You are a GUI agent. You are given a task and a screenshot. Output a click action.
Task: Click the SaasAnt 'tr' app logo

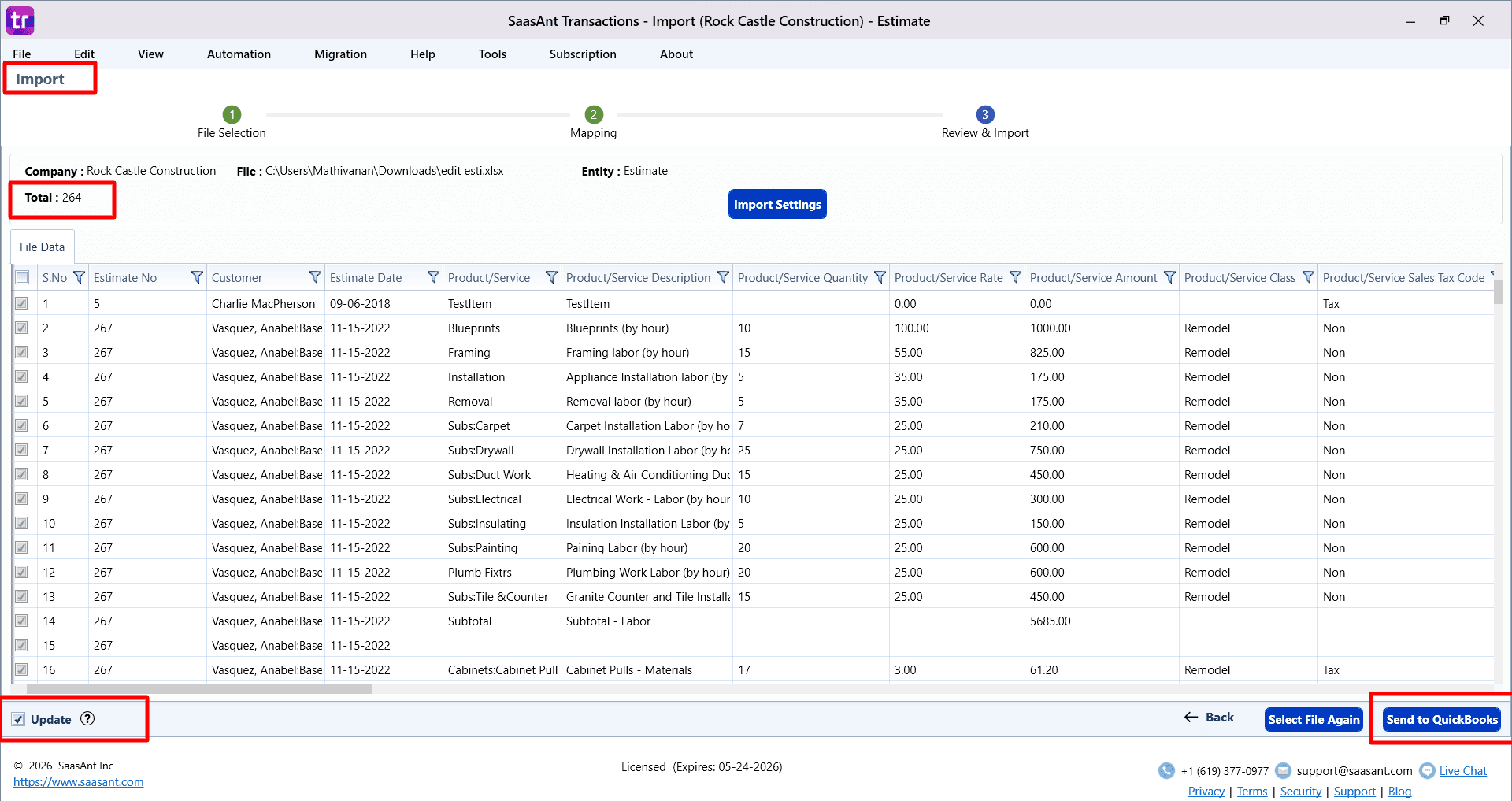[x=20, y=20]
